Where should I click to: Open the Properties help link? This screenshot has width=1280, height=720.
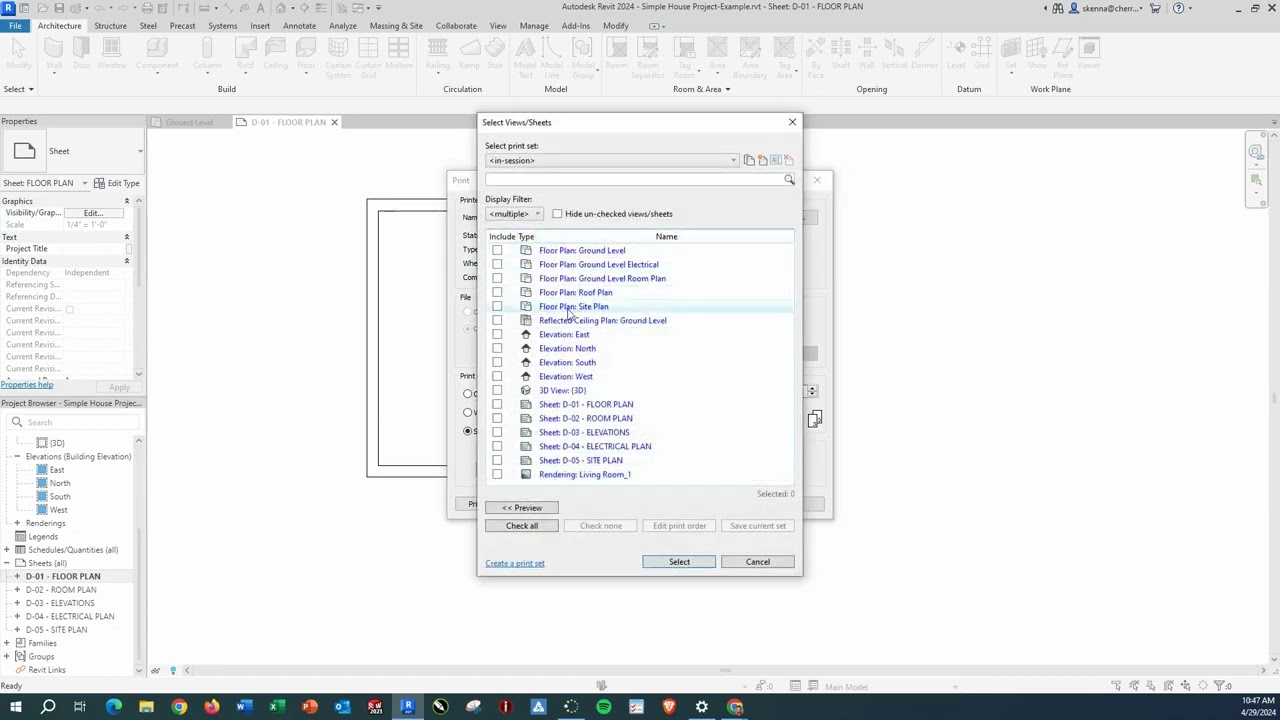(27, 385)
